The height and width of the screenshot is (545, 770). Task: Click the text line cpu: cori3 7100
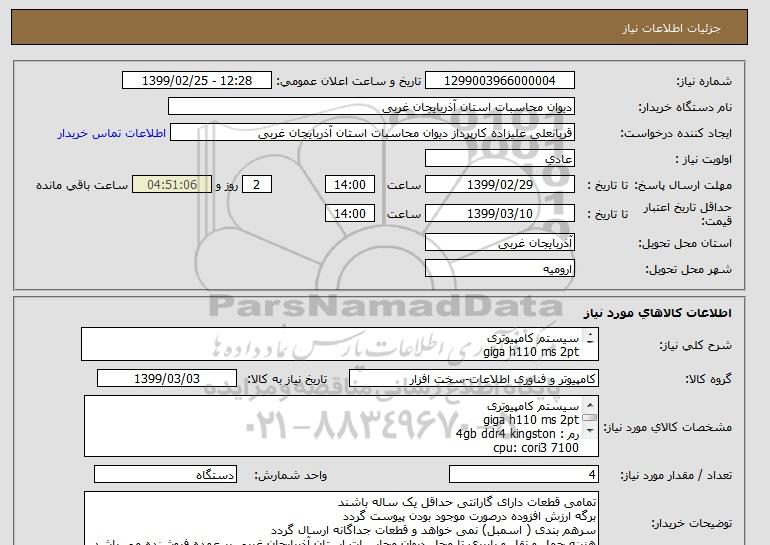(536, 448)
